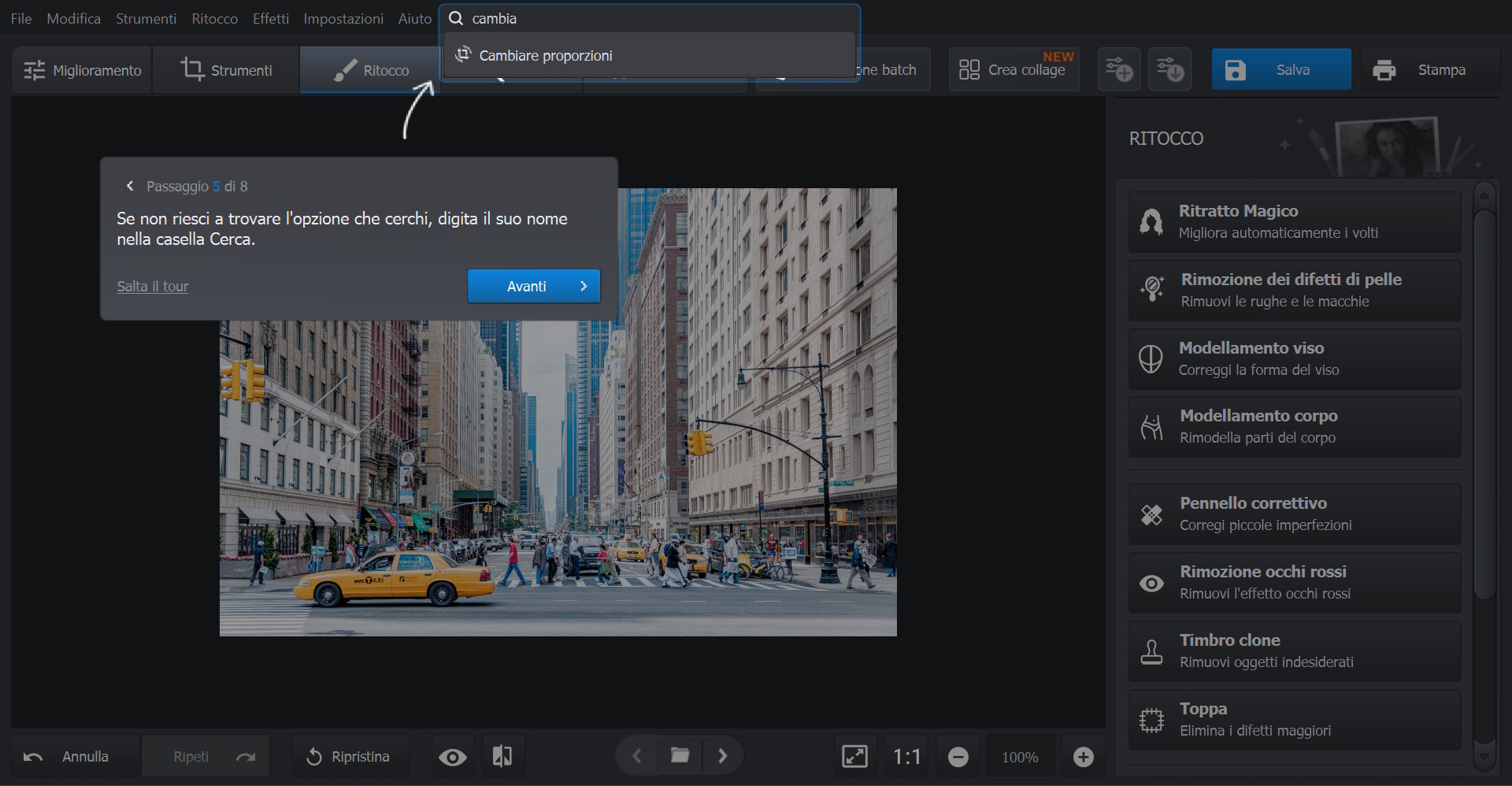1512x786 pixels.
Task: Click the Salta il tour link
Action: (x=153, y=287)
